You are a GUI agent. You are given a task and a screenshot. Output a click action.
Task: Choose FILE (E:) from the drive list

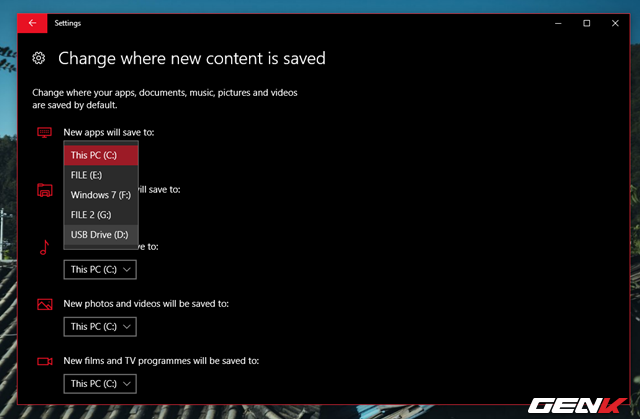tap(101, 175)
